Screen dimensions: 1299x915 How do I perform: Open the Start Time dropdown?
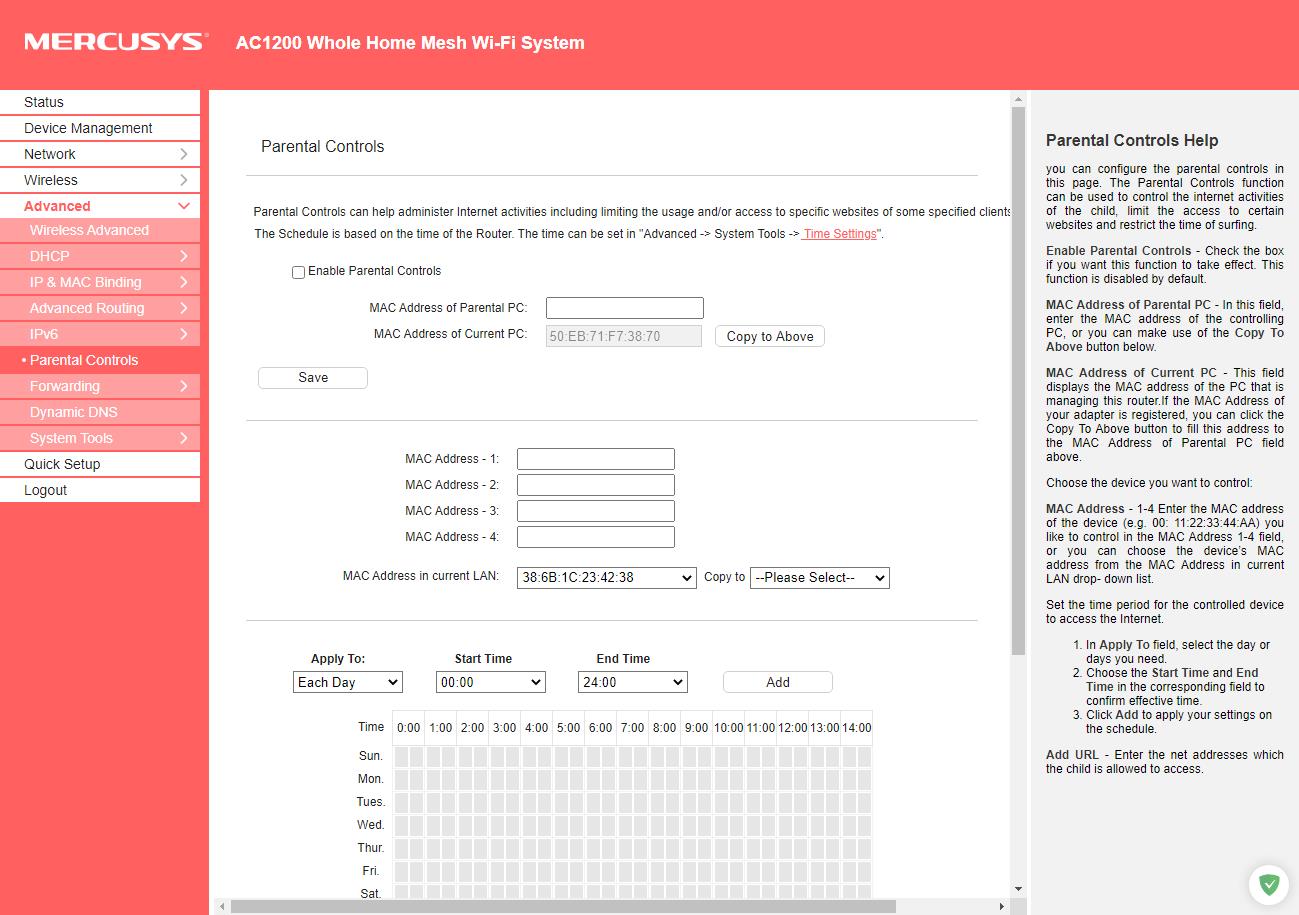coord(490,682)
